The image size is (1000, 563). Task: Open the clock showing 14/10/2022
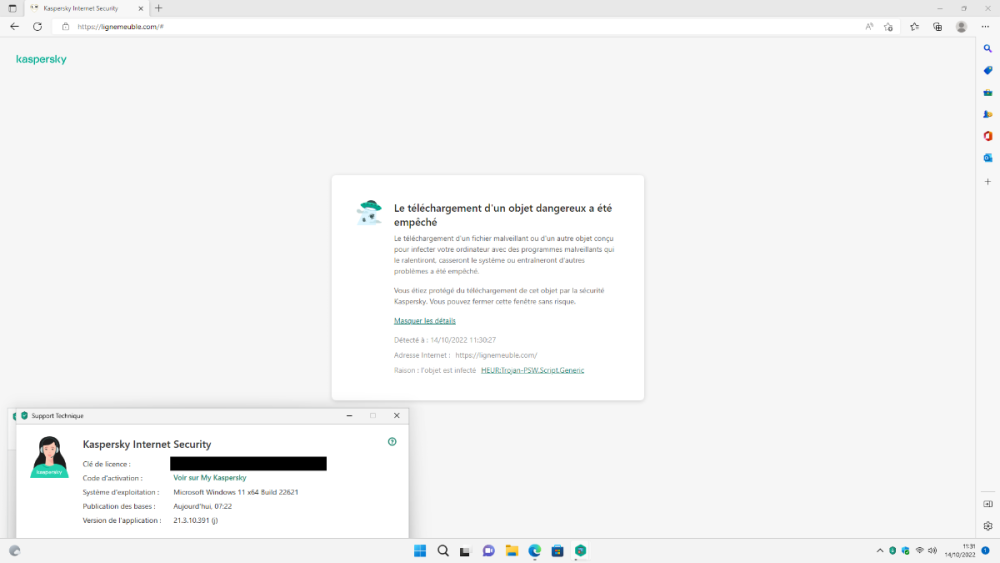[960, 551]
